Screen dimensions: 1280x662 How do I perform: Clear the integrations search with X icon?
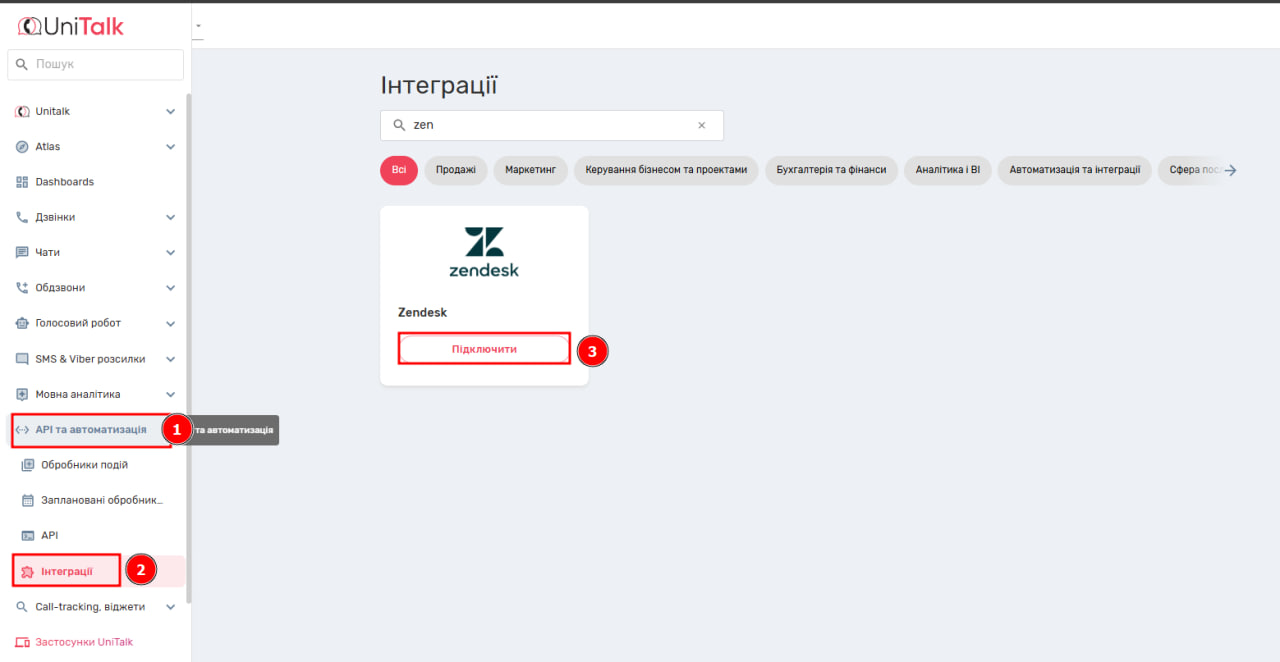(701, 126)
